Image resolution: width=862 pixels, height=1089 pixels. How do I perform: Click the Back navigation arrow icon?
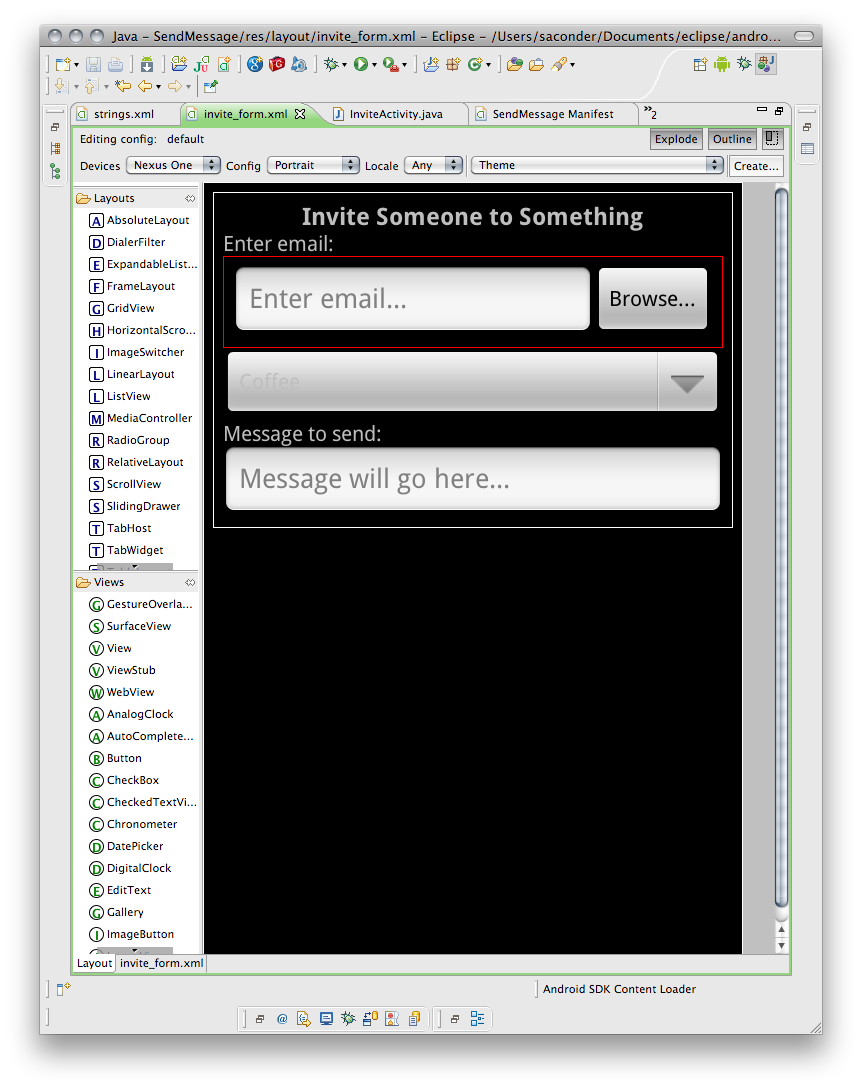coord(145,87)
